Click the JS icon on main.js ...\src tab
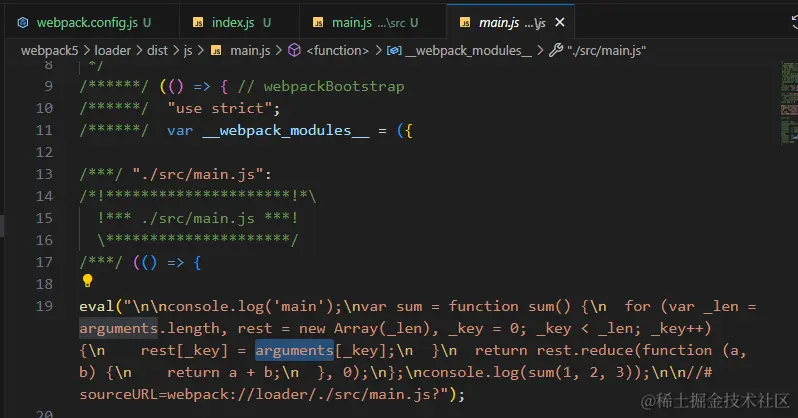This screenshot has height=418, width=798. pos(318,22)
